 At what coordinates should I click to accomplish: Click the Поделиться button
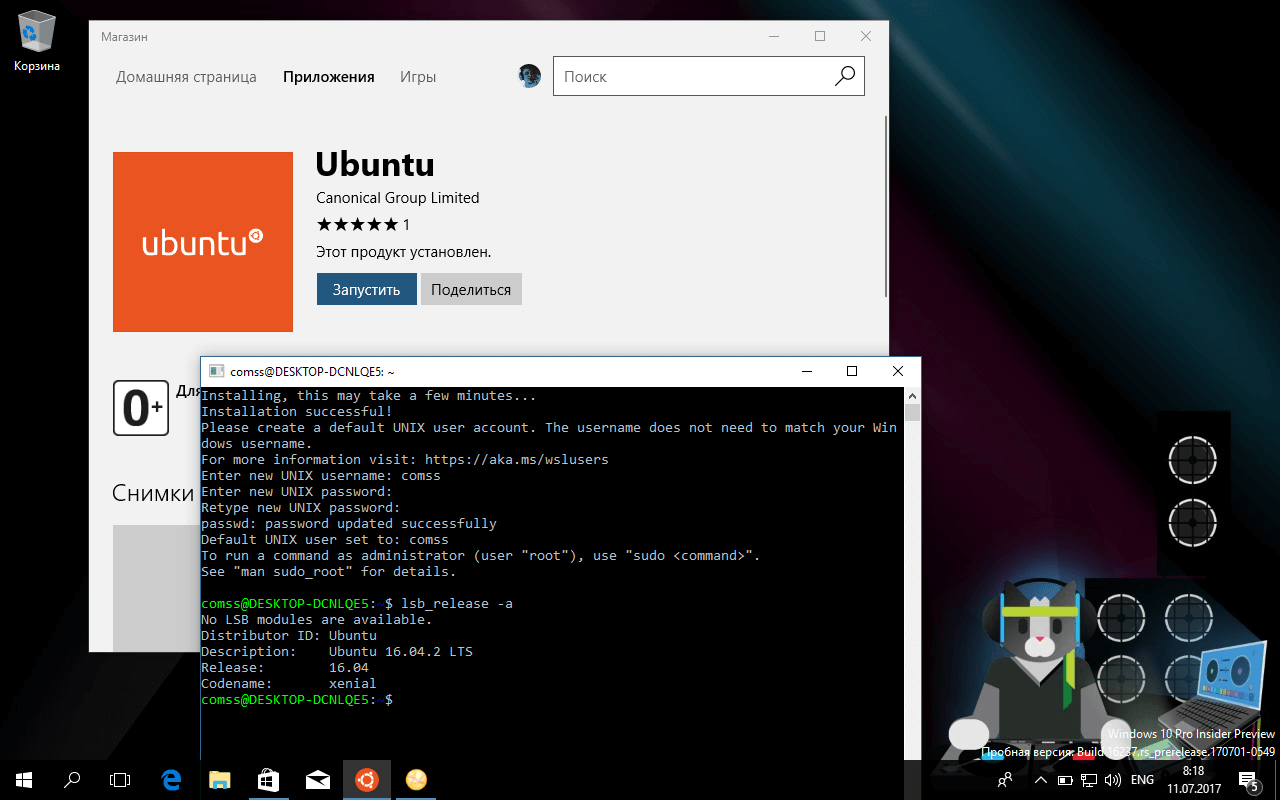click(471, 288)
